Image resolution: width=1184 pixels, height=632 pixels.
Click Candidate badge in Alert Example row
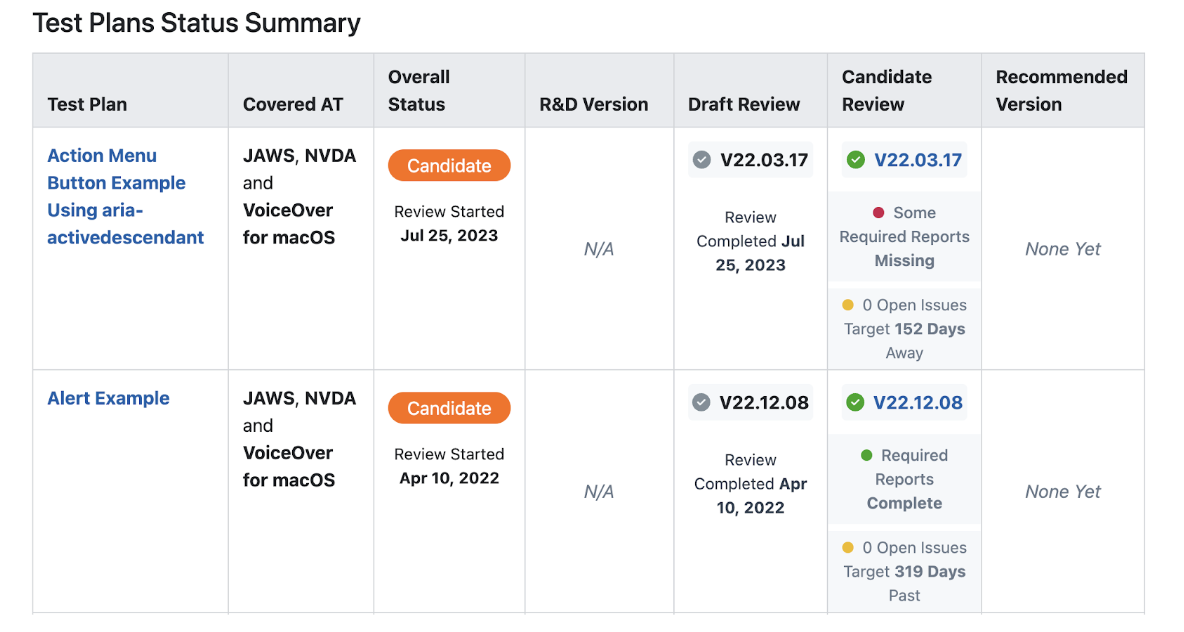[x=449, y=408]
